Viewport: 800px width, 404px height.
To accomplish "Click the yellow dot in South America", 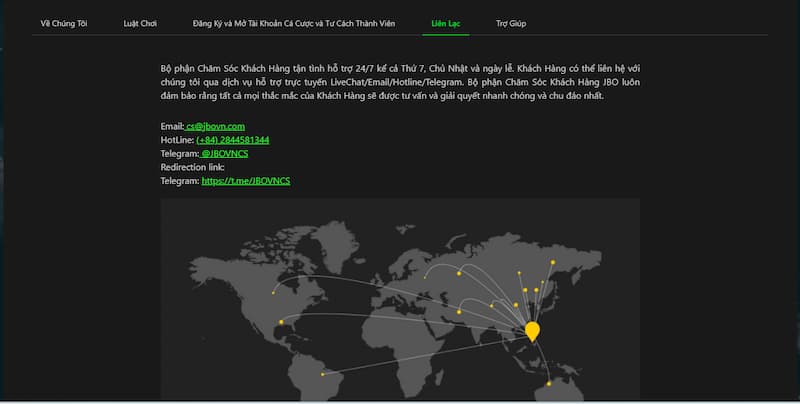I will tap(322, 375).
